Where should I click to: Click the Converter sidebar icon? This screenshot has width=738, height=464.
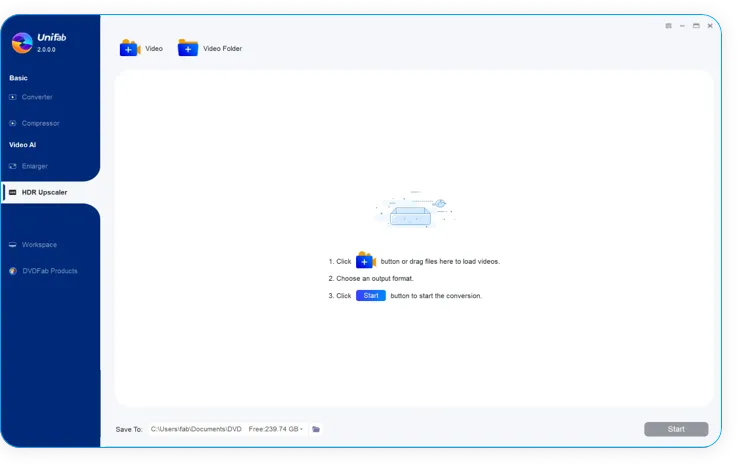(x=13, y=97)
